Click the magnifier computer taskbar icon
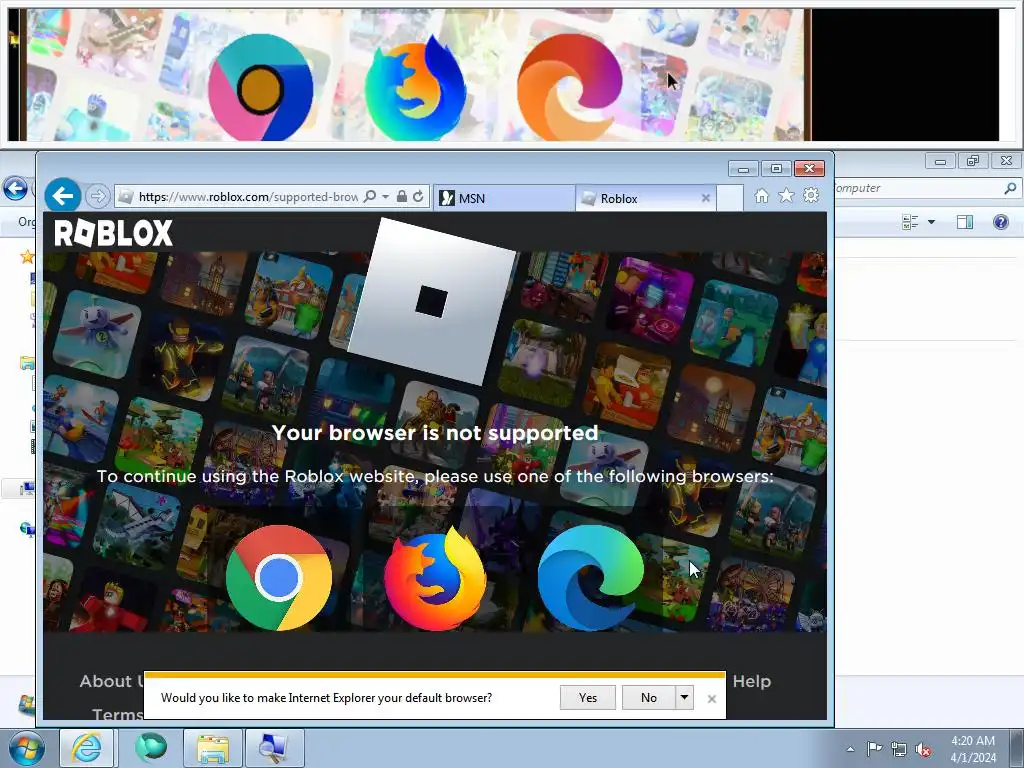 (274, 748)
